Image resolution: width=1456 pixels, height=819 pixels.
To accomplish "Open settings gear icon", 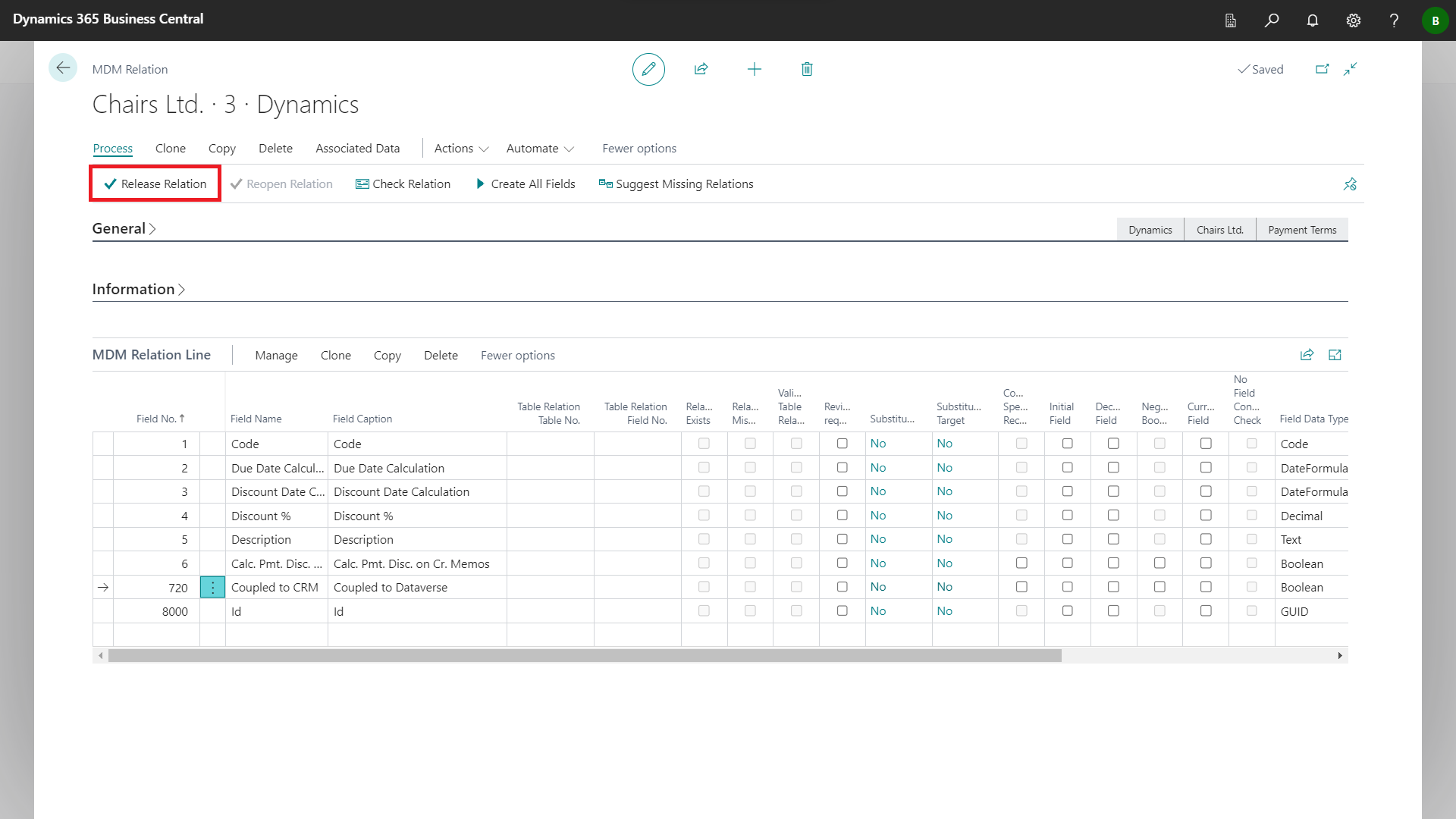I will pos(1354,20).
